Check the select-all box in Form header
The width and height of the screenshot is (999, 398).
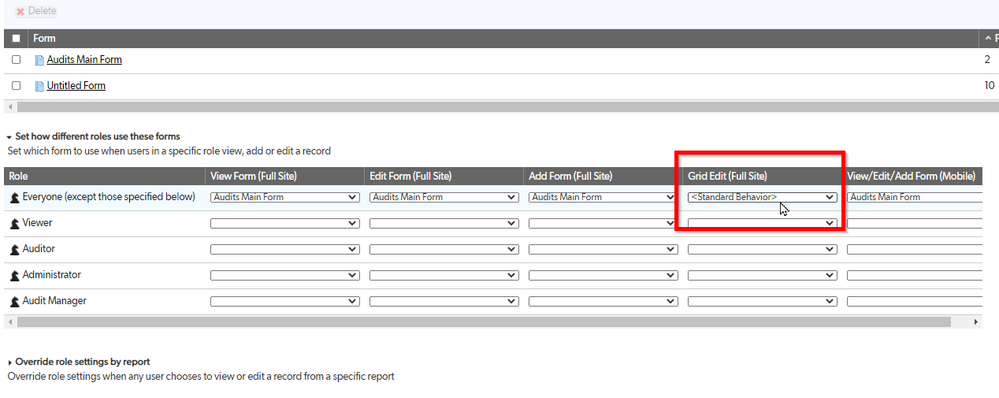[x=16, y=38]
